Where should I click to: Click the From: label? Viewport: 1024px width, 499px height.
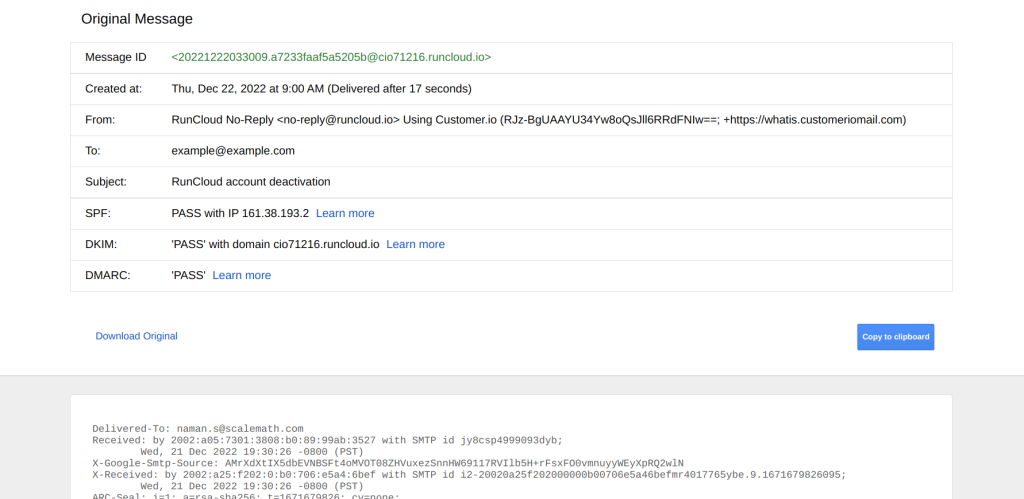pos(100,120)
